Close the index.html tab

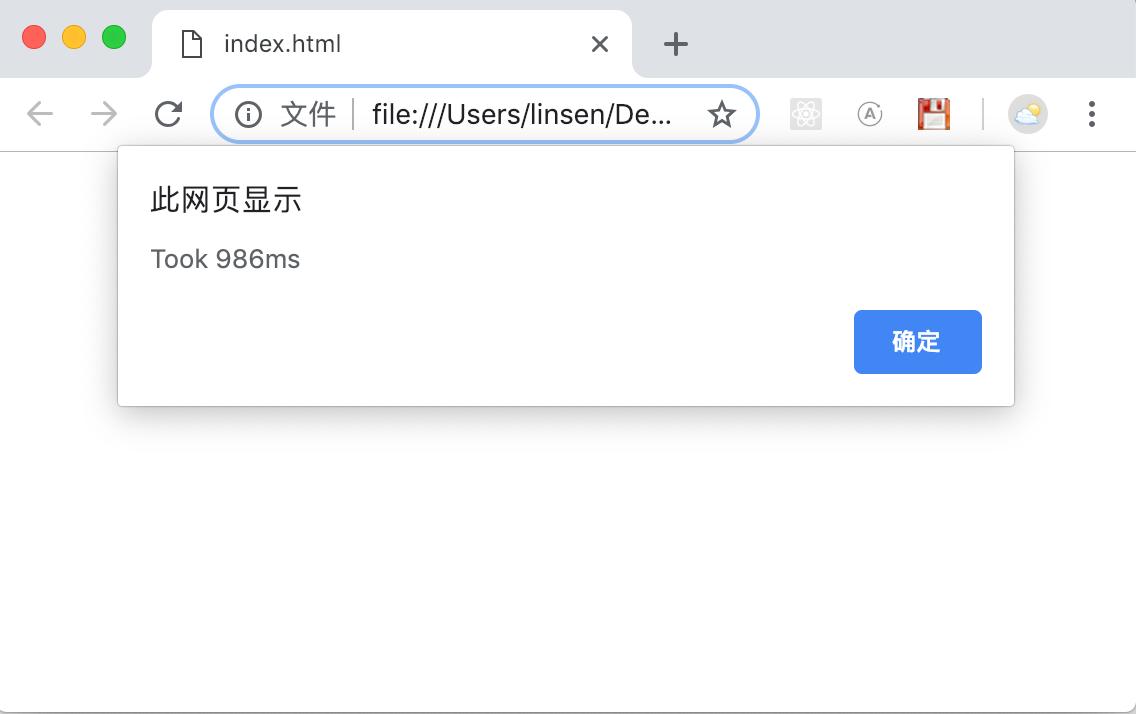(599, 43)
